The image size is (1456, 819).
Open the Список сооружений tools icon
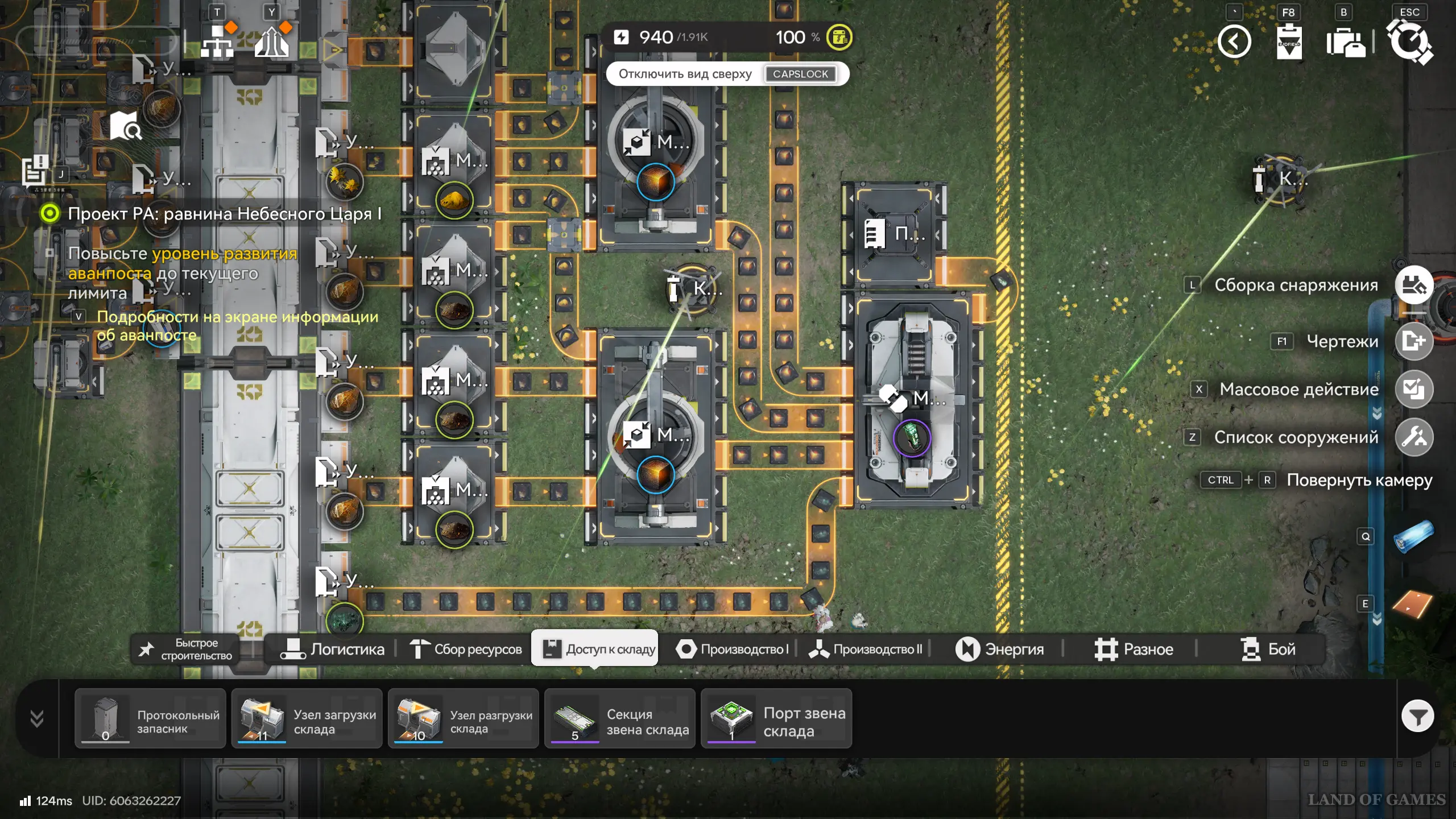pos(1414,437)
